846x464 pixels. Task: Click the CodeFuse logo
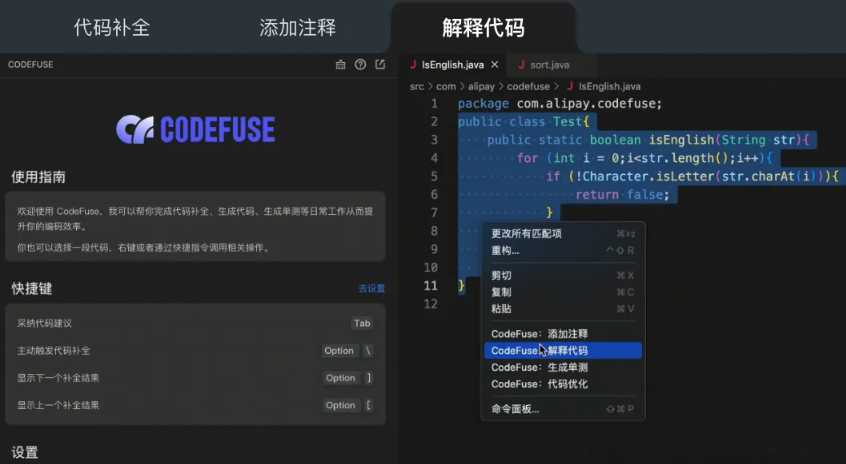click(195, 129)
